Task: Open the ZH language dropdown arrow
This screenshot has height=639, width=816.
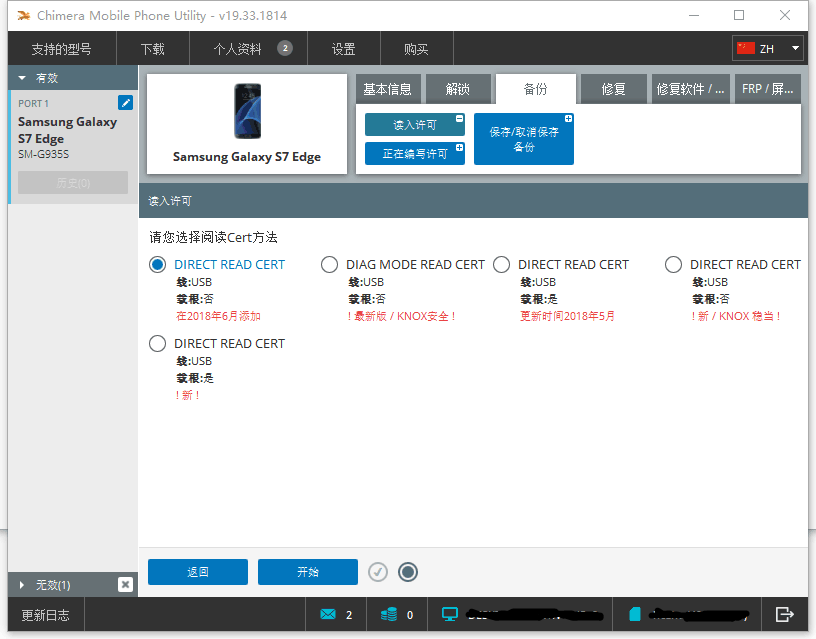Action: (795, 48)
